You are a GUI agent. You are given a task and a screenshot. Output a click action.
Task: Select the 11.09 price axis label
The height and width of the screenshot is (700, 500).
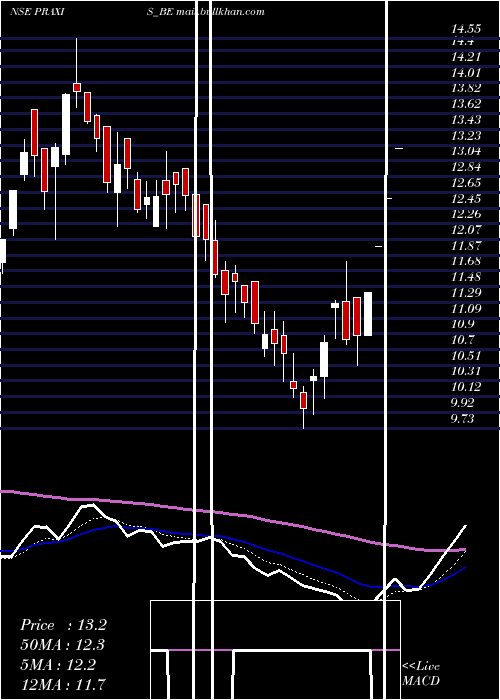pyautogui.click(x=466, y=308)
